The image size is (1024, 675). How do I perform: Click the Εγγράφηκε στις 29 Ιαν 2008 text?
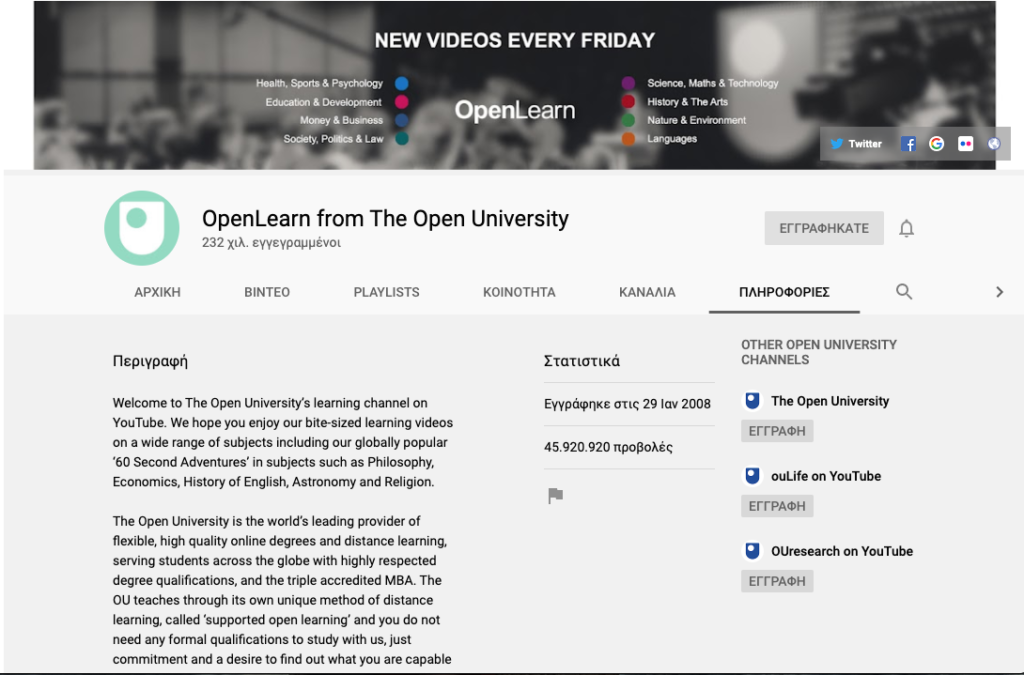coord(627,404)
